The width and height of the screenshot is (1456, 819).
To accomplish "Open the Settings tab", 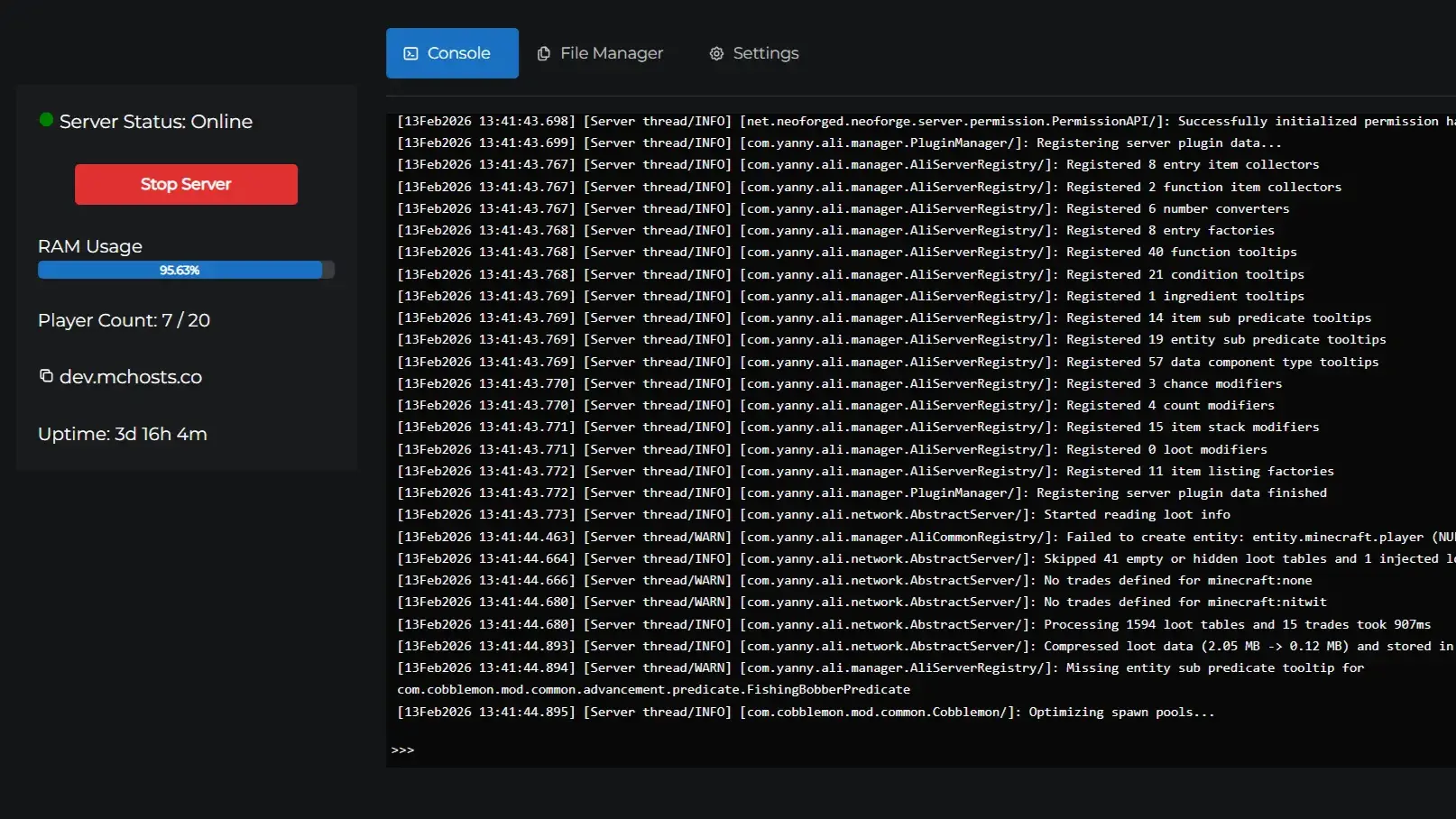I will (754, 53).
